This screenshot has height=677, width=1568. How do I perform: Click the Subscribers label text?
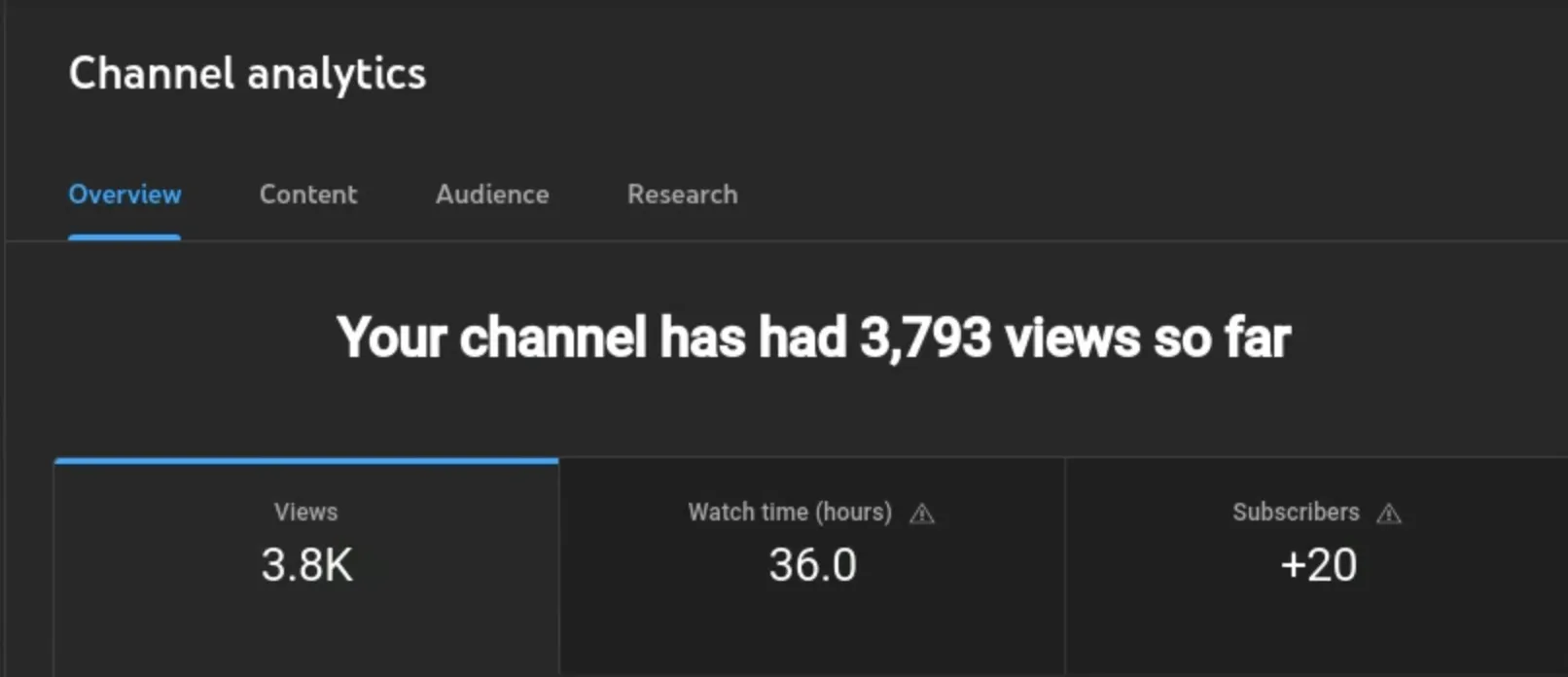[1295, 512]
